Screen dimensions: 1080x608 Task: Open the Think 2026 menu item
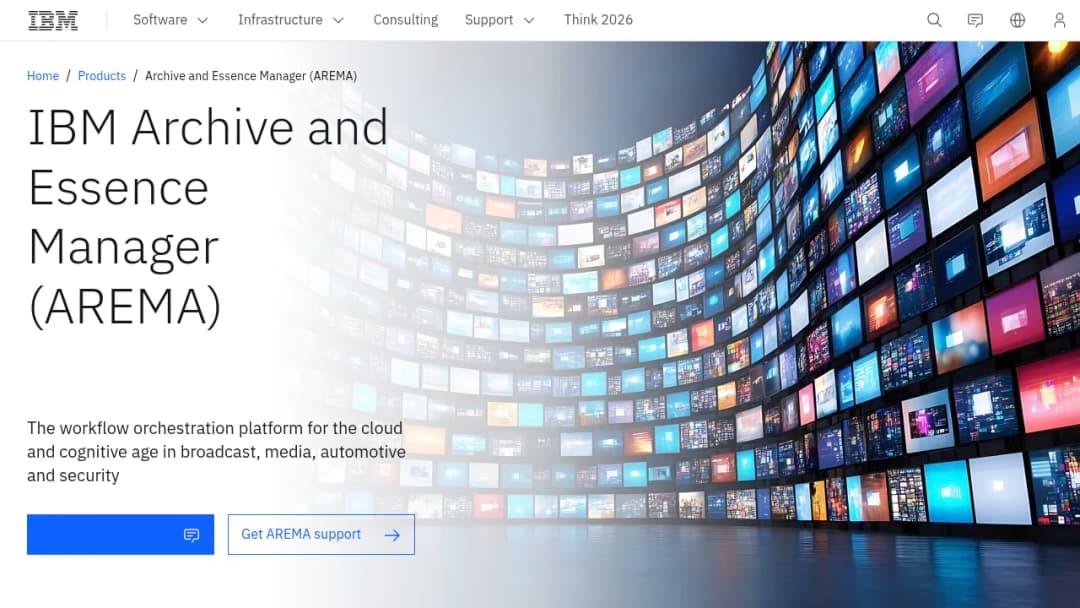click(598, 20)
